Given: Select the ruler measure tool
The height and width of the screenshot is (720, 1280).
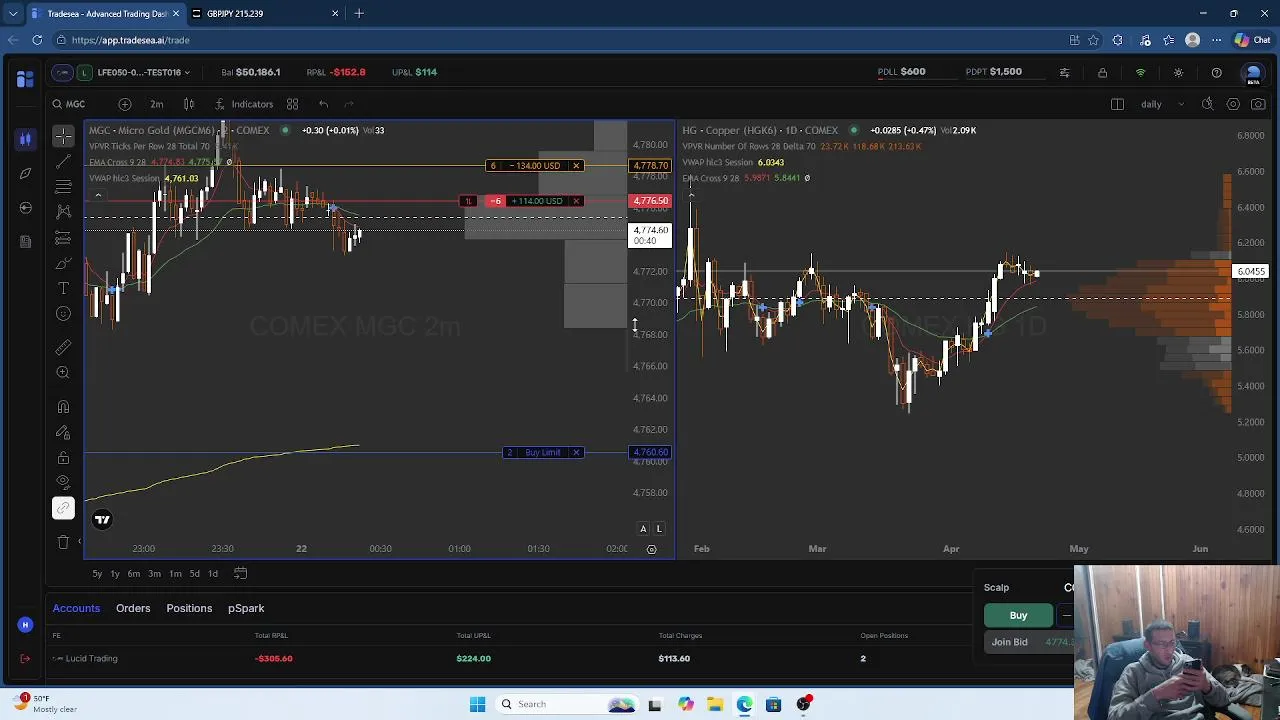Looking at the screenshot, I should tap(63, 347).
